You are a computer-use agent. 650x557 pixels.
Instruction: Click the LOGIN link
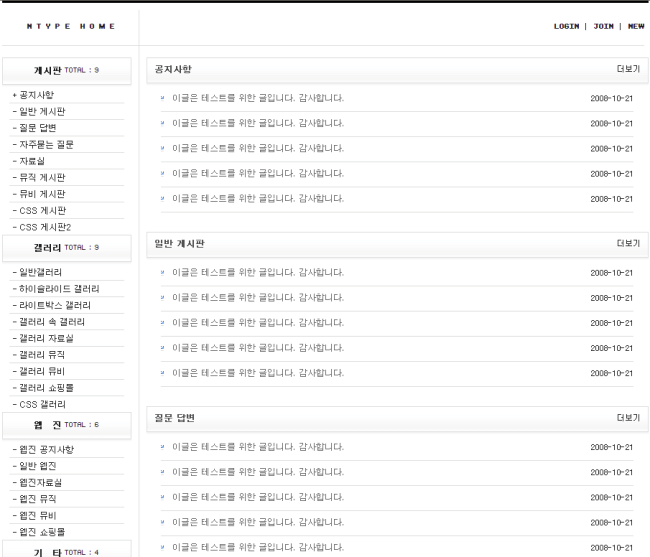point(566,26)
